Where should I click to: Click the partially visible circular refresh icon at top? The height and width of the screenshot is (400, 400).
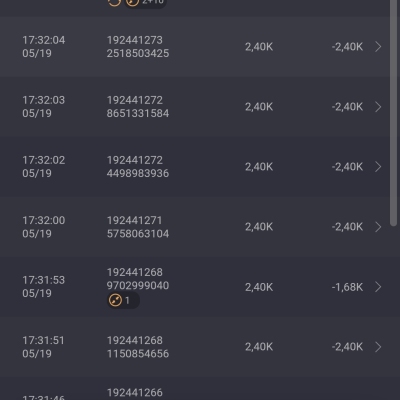point(114,3)
